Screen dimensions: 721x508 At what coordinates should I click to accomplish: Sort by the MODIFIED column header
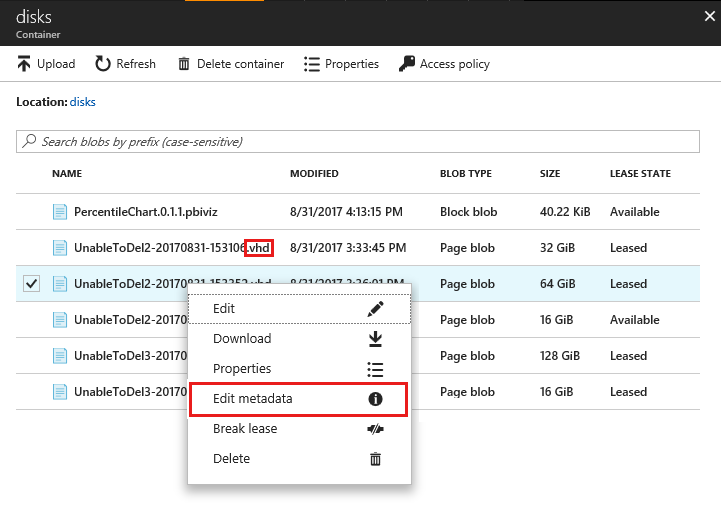pos(314,174)
